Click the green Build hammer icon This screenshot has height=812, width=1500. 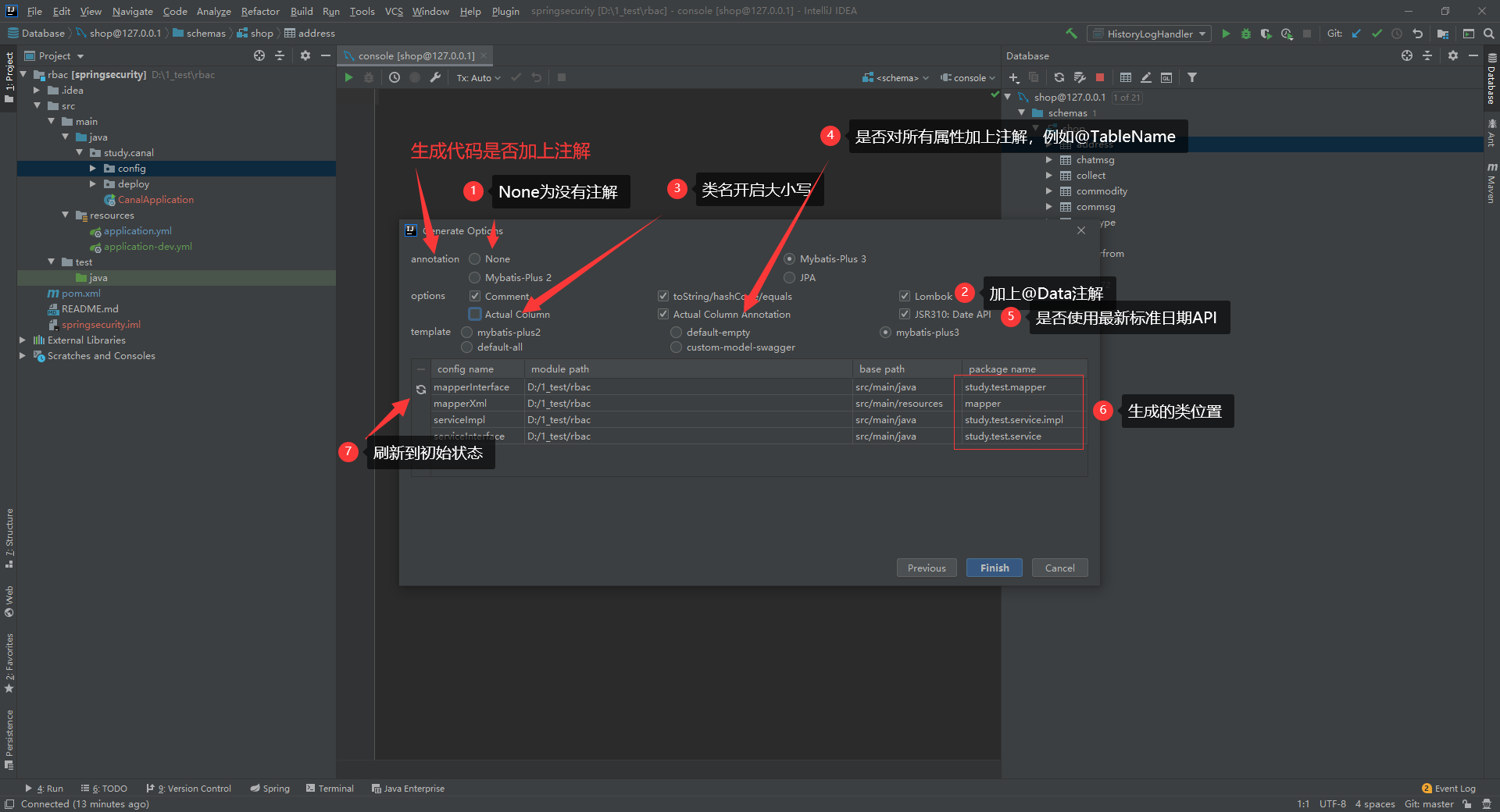coord(1071,34)
